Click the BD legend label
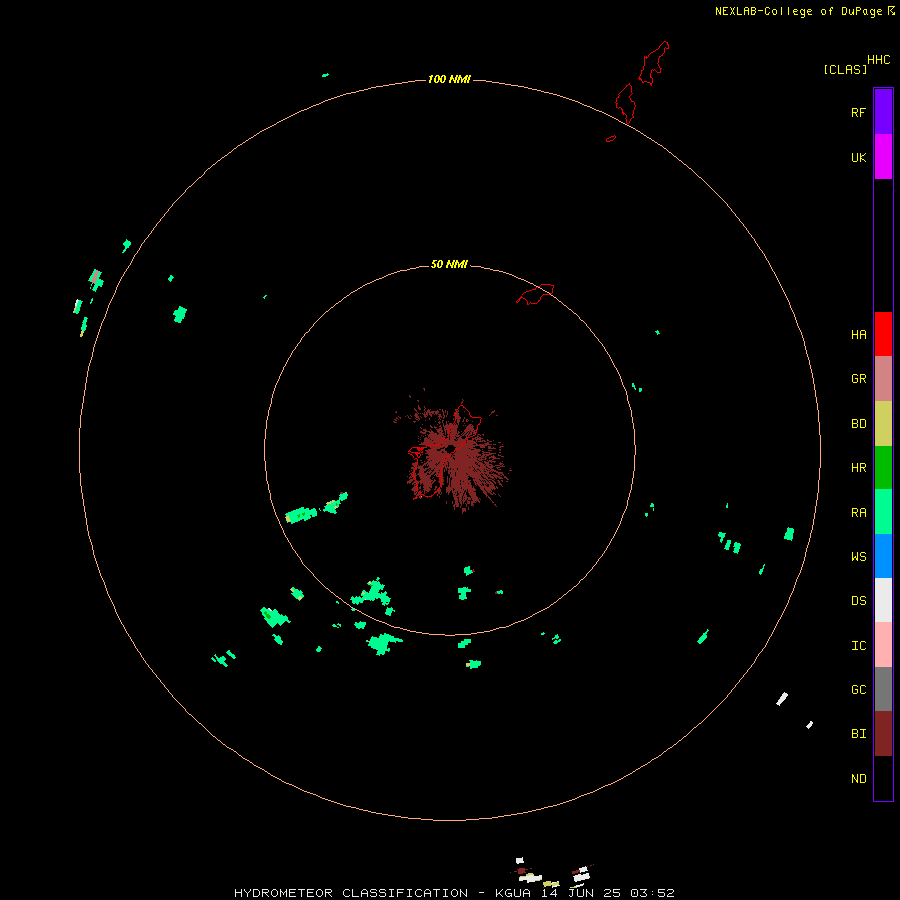This screenshot has width=900, height=900. (858, 424)
